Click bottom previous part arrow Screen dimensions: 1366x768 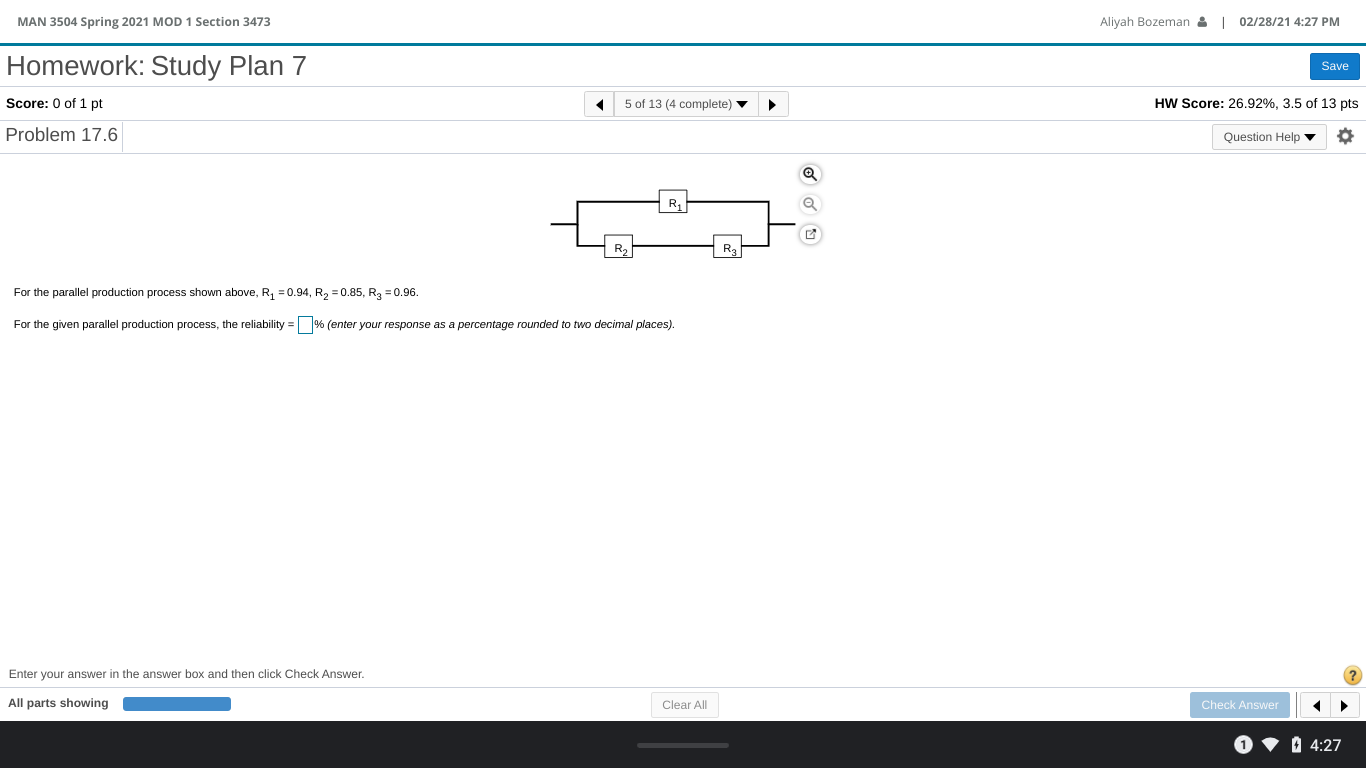[x=1315, y=705]
